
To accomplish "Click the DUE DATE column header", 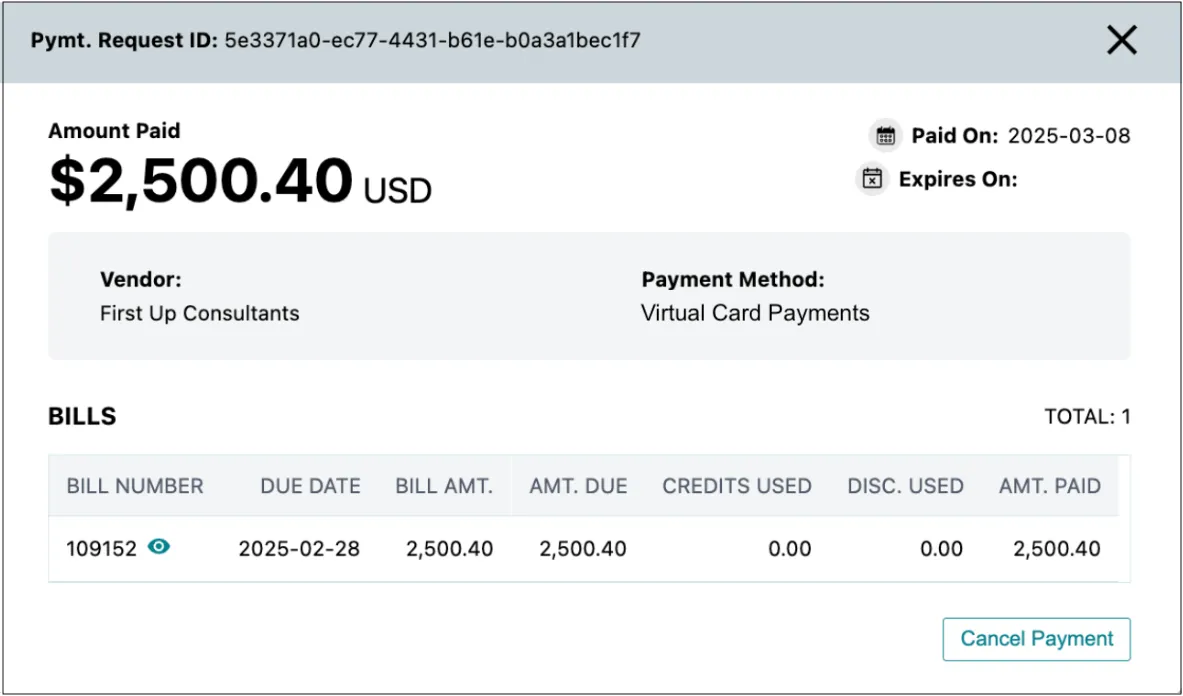I will click(310, 486).
